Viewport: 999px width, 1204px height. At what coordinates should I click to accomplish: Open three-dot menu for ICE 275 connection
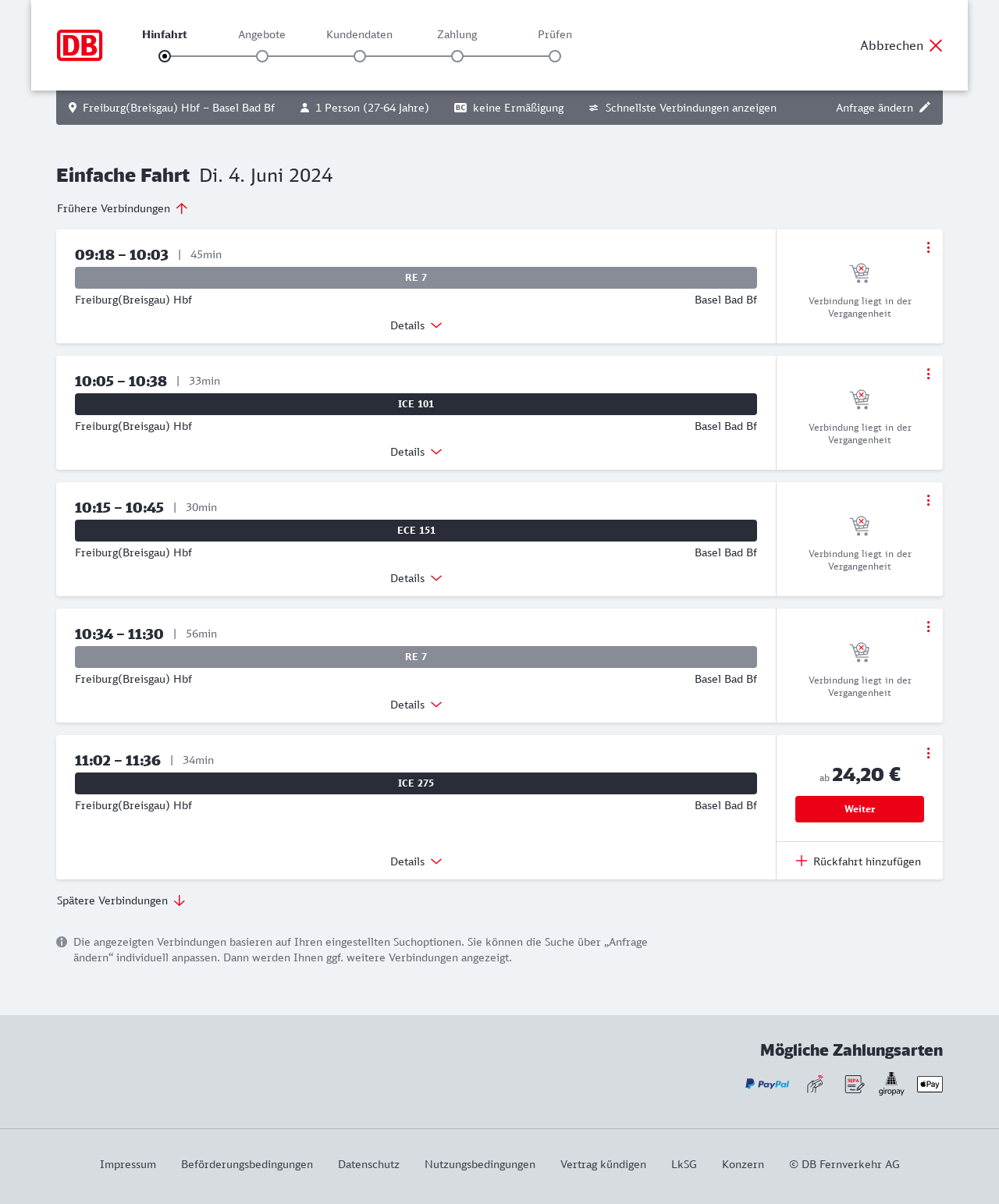click(928, 753)
